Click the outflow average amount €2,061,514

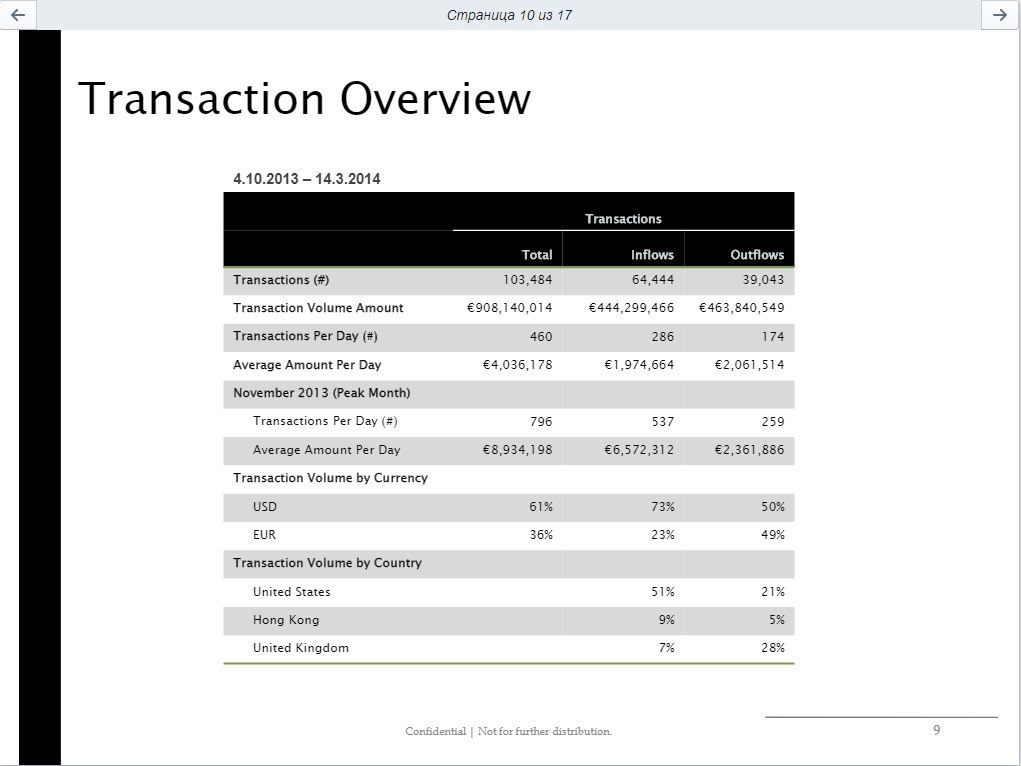pos(749,365)
